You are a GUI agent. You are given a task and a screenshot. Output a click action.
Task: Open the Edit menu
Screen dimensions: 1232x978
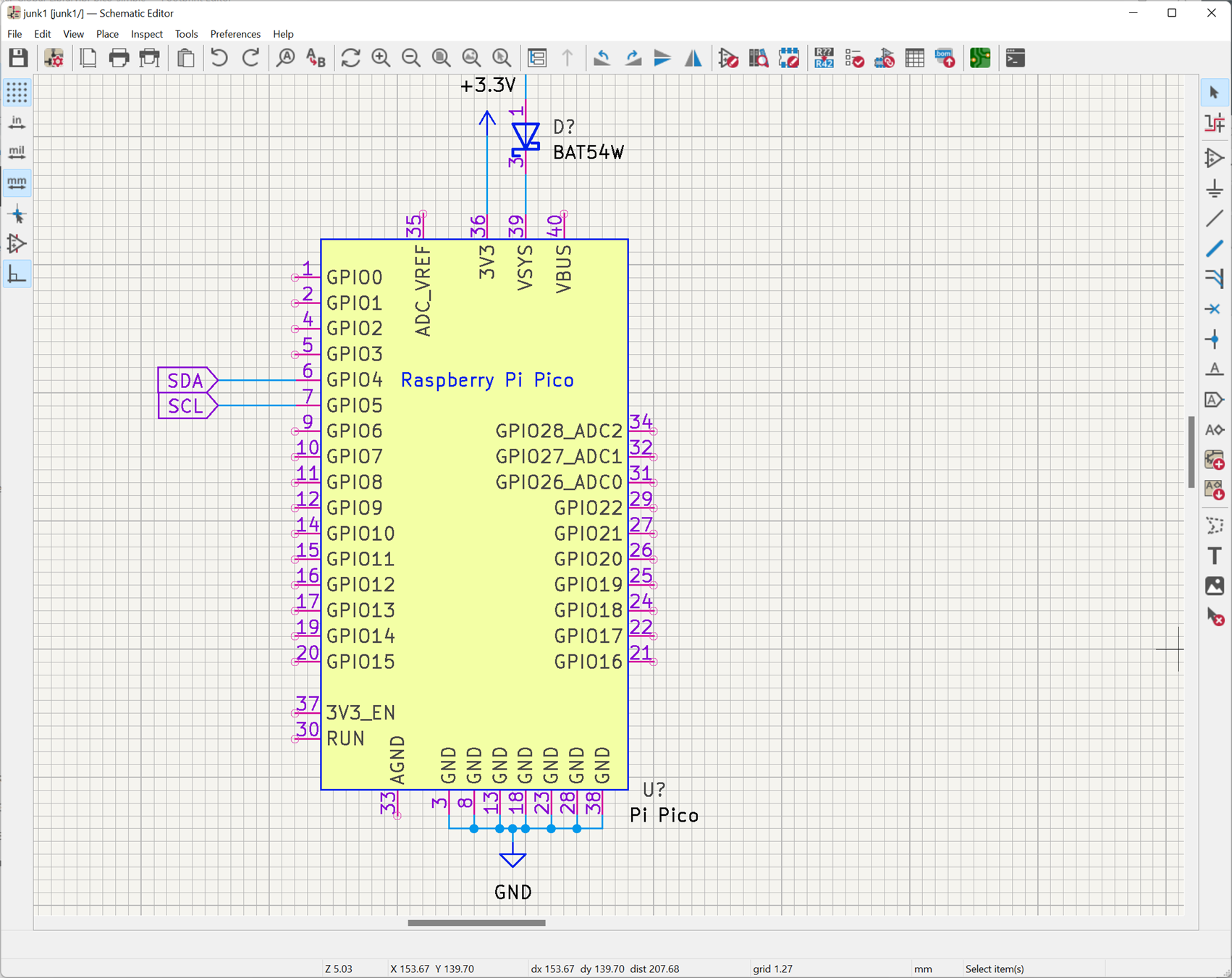(43, 34)
